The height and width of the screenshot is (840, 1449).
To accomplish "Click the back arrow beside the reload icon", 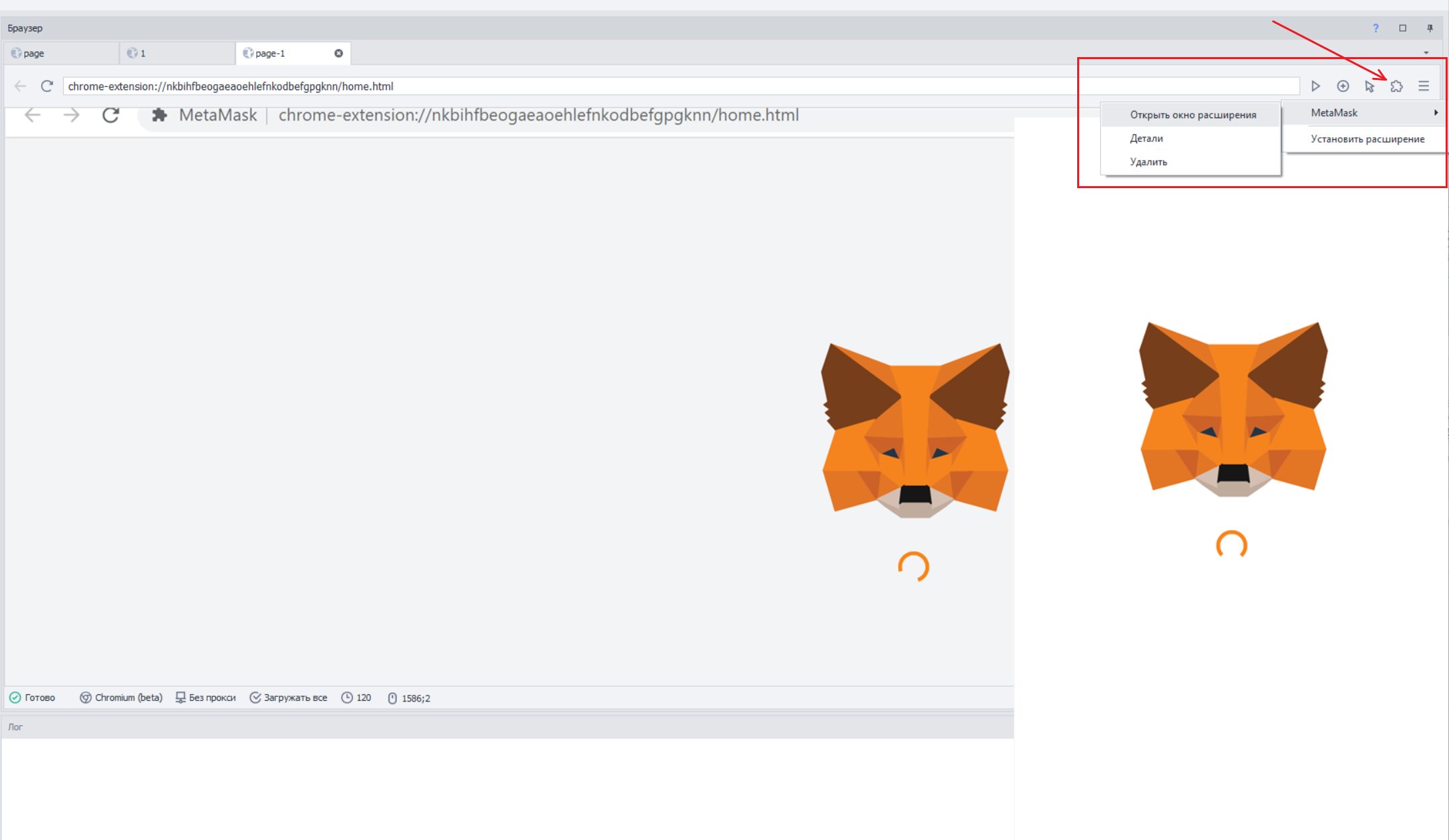I will (20, 86).
